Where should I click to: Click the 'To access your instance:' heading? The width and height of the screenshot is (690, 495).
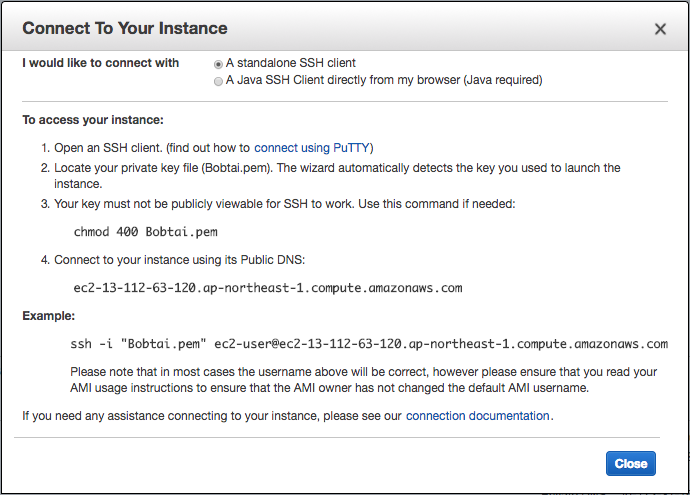point(93,120)
